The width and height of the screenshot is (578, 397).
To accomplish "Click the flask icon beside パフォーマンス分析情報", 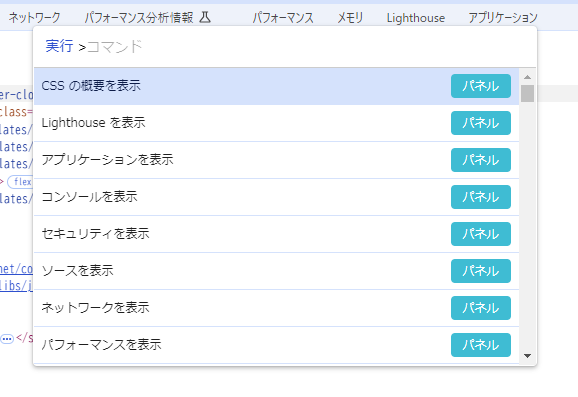I will coord(205,17).
